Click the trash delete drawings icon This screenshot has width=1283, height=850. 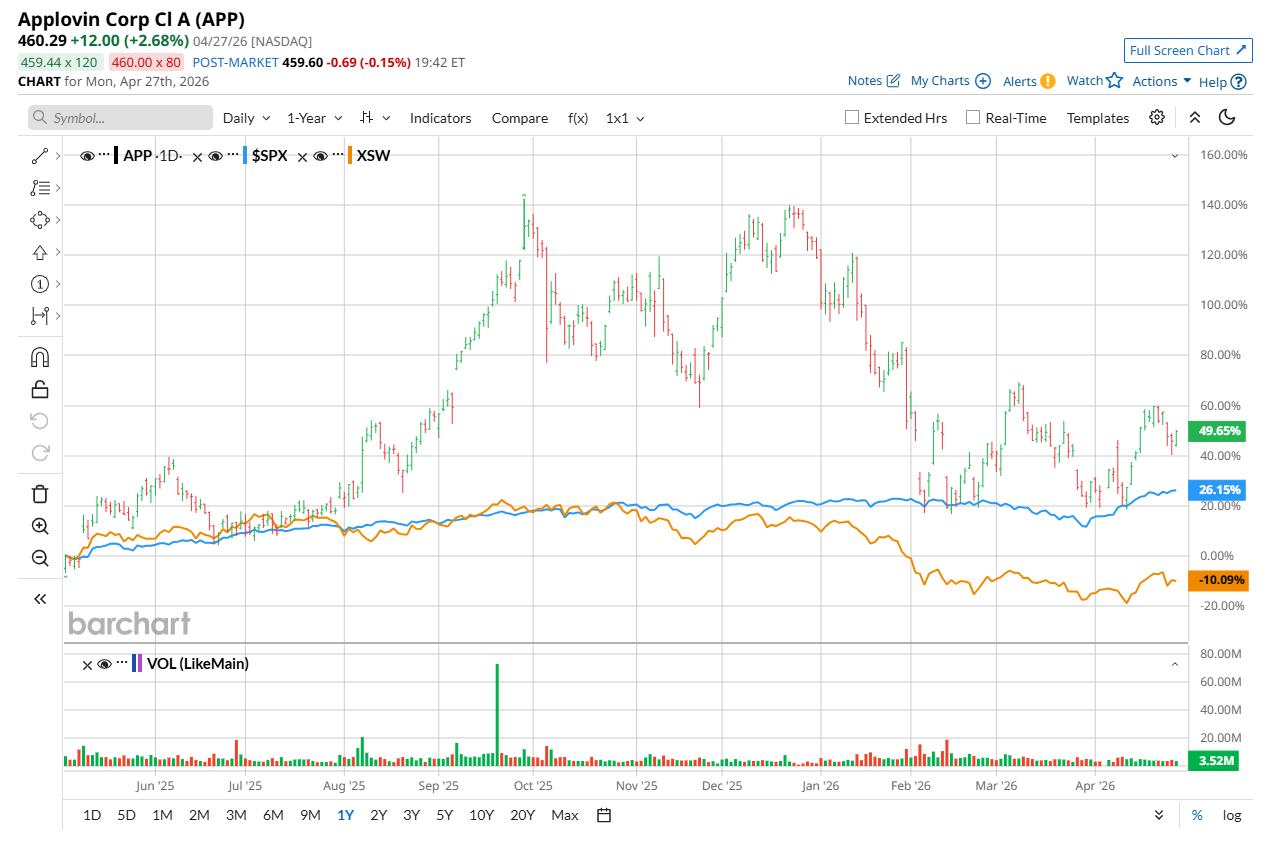coord(40,493)
